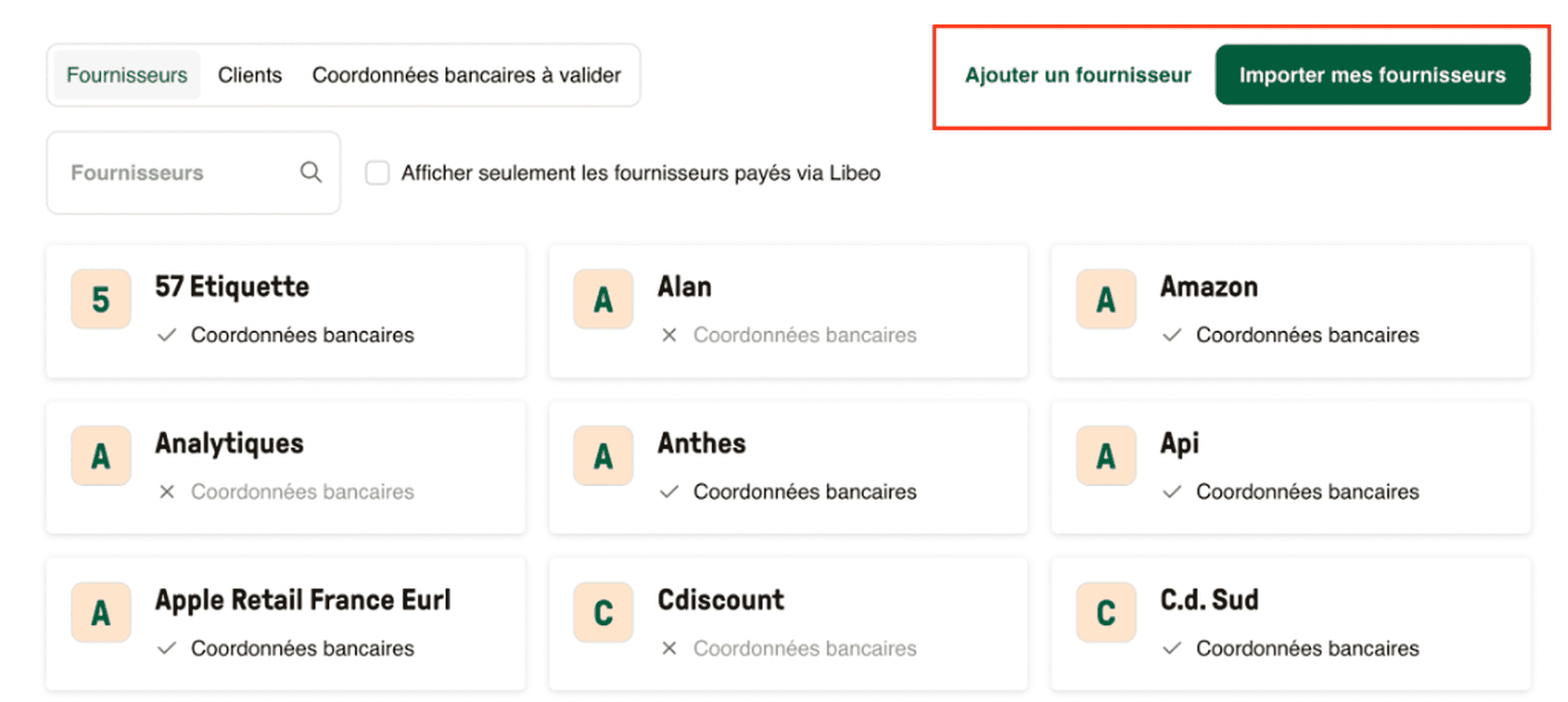Select the Cdiscount supplier letter icon
Screen dimensions: 1568x702
pyautogui.click(x=603, y=611)
